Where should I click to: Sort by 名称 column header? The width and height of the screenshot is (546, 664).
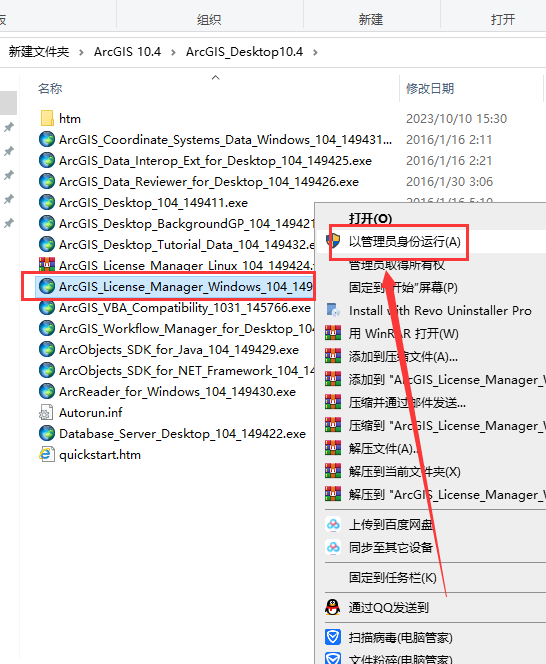coord(50,89)
